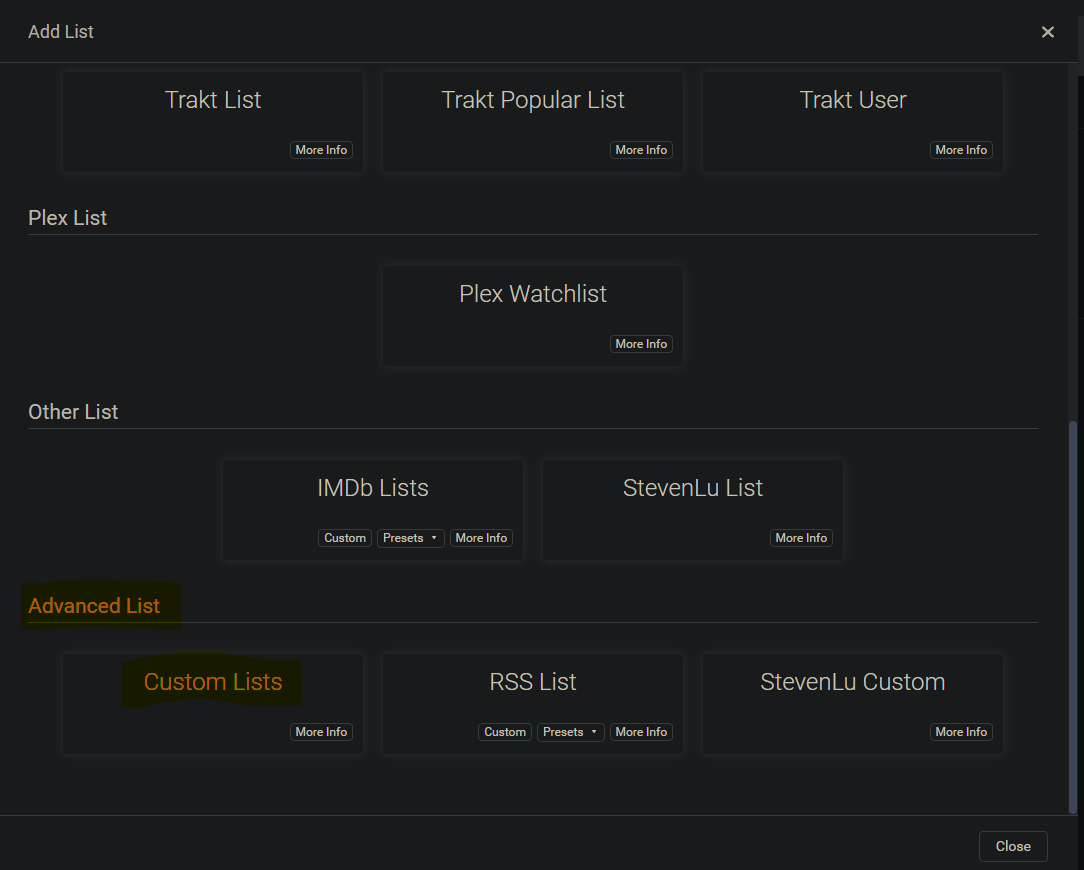Open More Info for Trakt User
Viewport: 1084px width, 870px height.
961,150
